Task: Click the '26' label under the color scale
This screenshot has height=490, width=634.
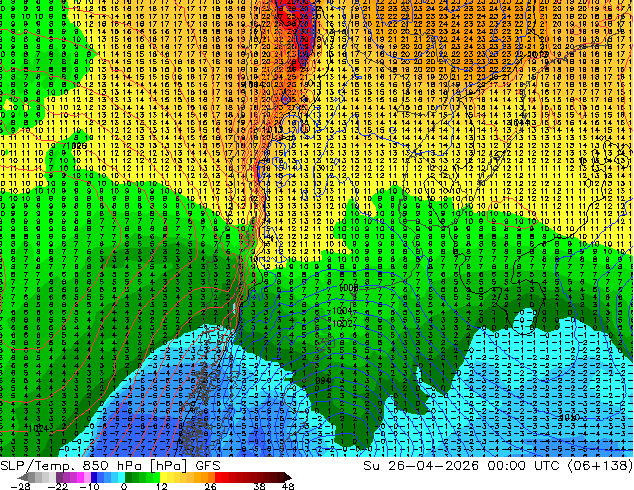Action: tap(210, 486)
